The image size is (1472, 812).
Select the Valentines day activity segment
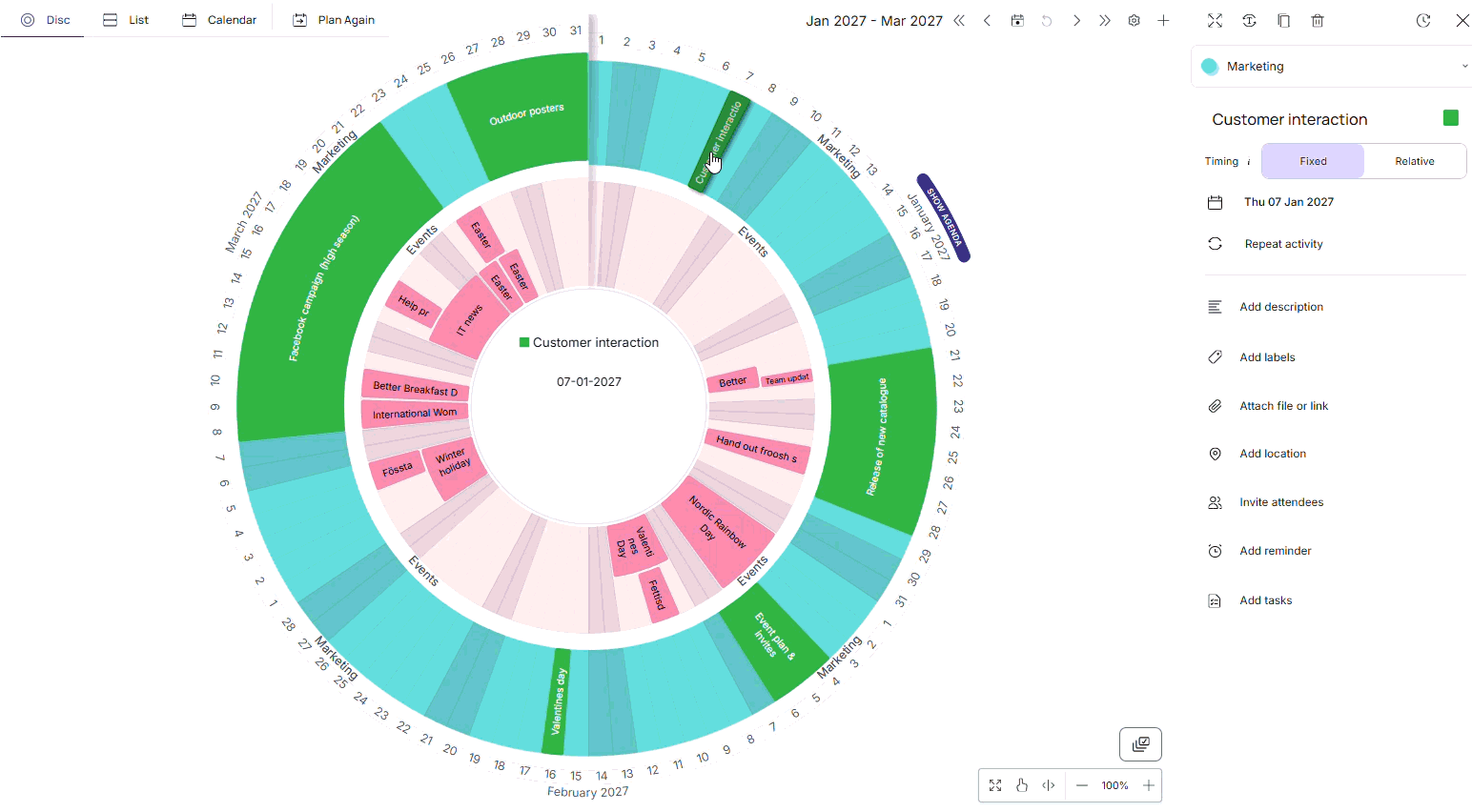click(x=558, y=701)
